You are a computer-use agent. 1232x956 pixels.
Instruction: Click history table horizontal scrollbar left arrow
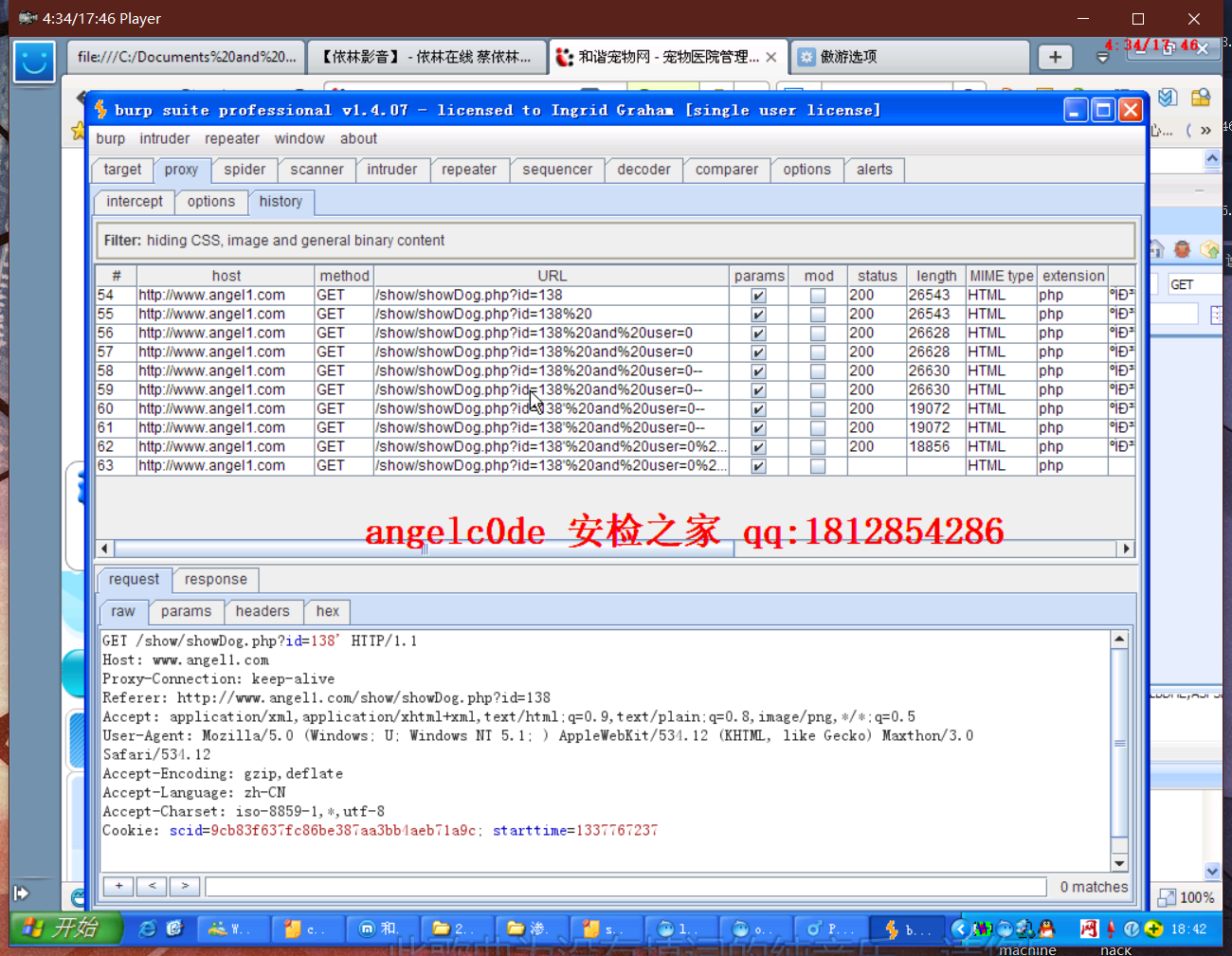[105, 549]
